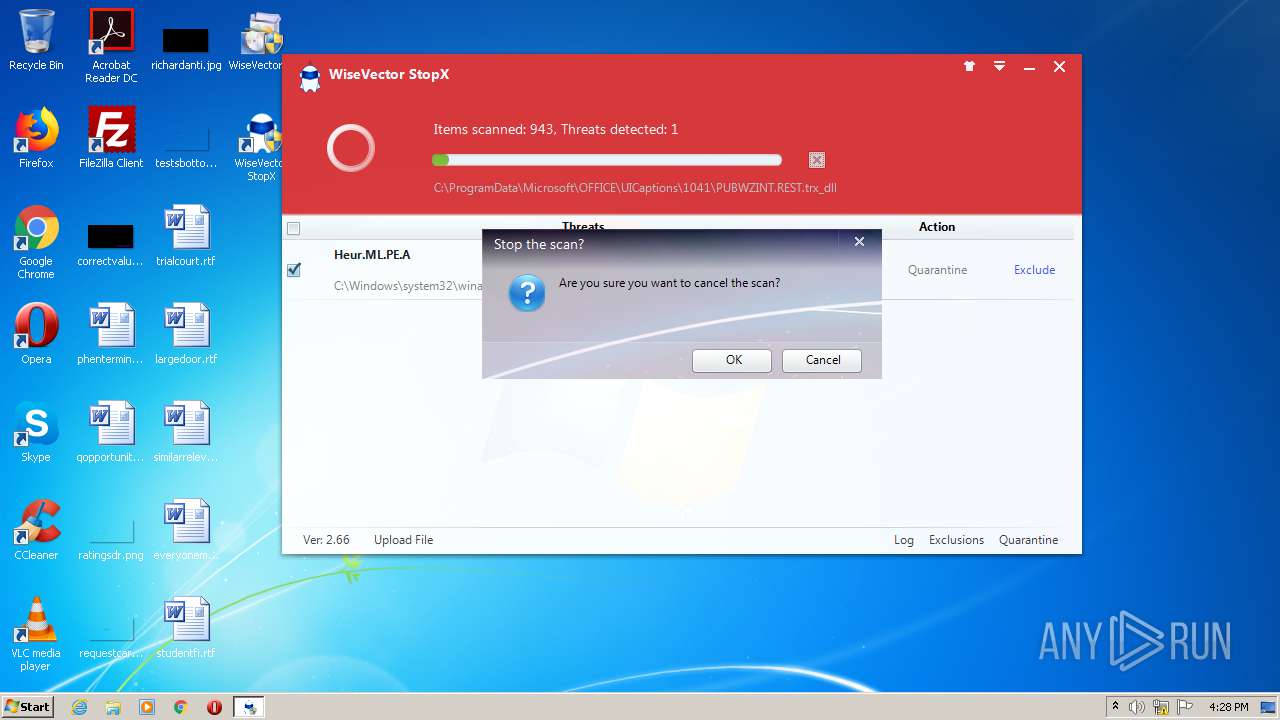Click the currently scanned file path text
1280x720 pixels.
[x=635, y=188]
